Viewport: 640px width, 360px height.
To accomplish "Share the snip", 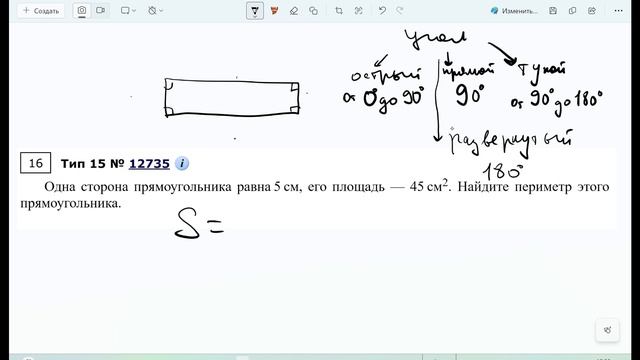I will tap(592, 11).
